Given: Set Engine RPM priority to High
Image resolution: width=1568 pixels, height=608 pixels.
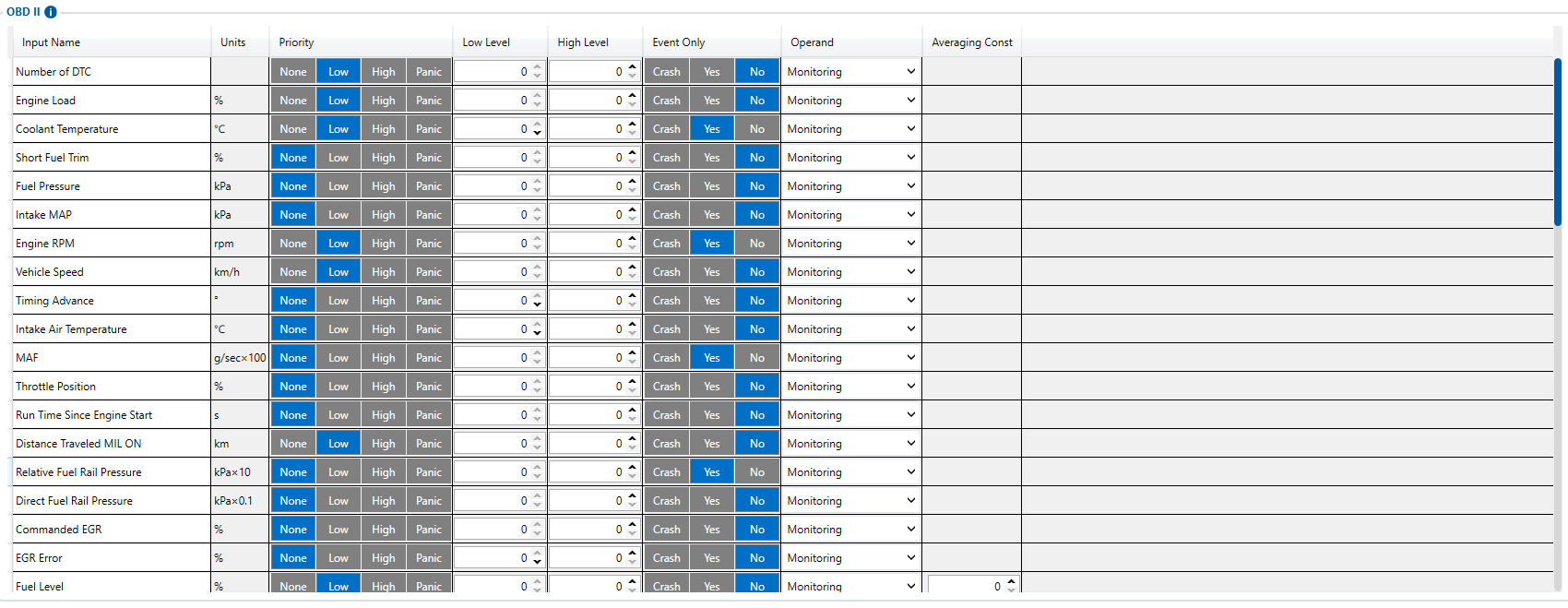Looking at the screenshot, I should (x=384, y=244).
